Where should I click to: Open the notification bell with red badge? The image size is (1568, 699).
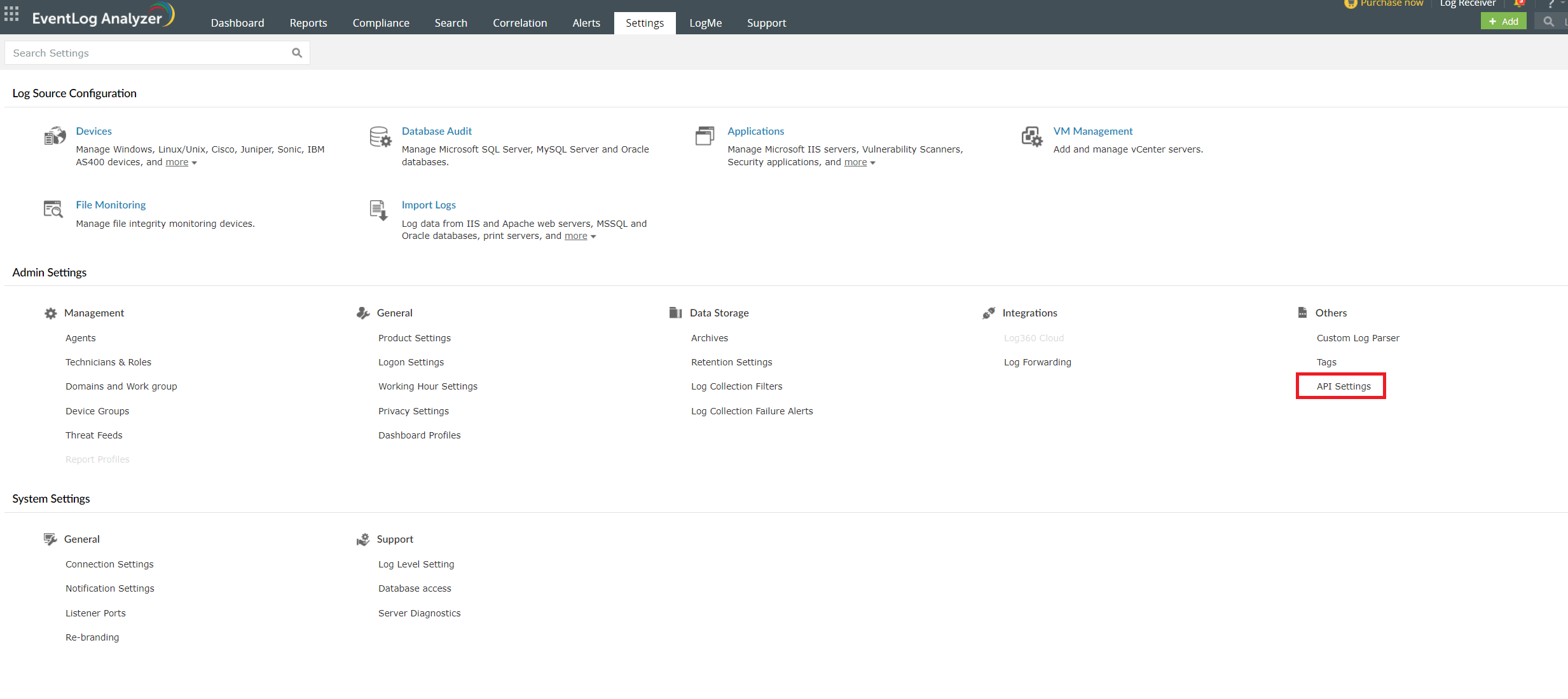[x=1520, y=4]
